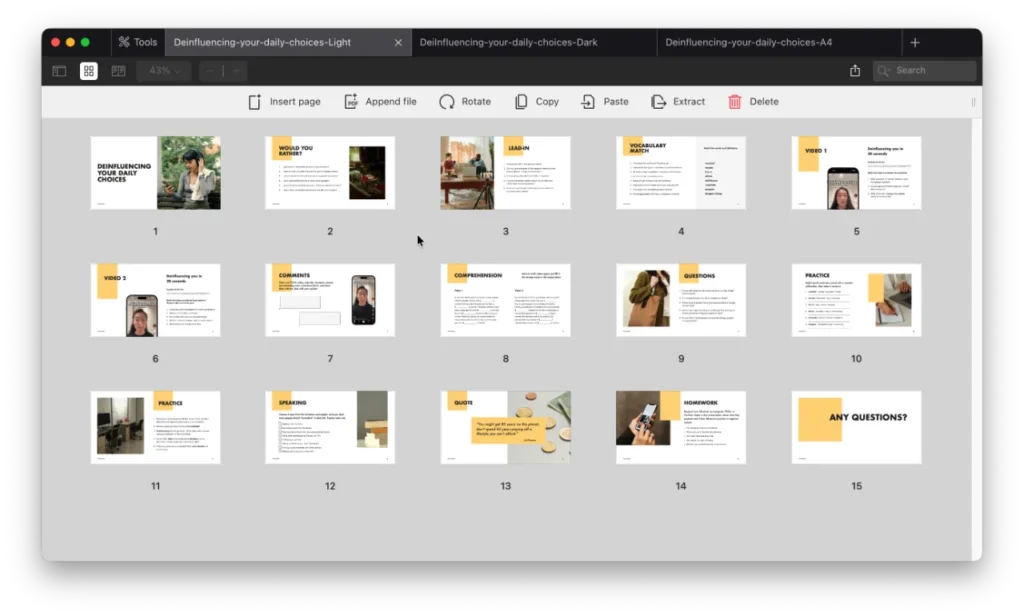This screenshot has height=616, width=1024.
Task: Click the Copy pages icon
Action: coord(521,101)
